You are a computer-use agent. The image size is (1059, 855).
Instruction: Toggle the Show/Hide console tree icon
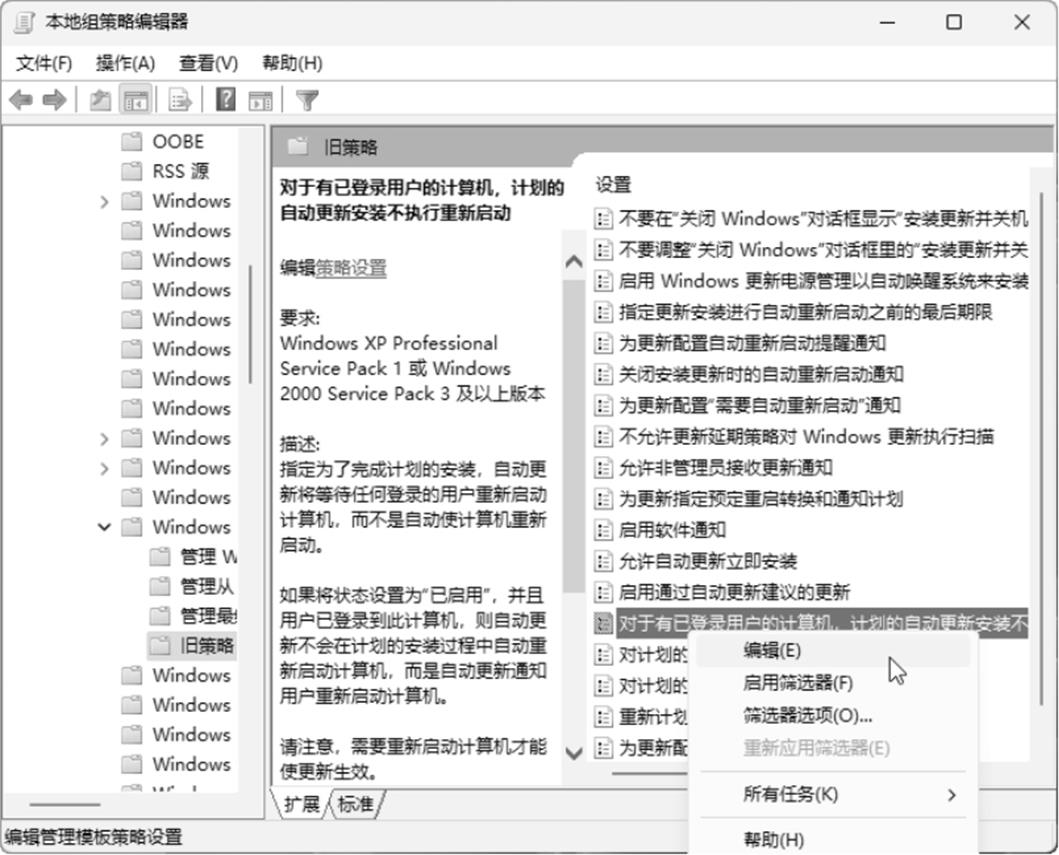(135, 100)
